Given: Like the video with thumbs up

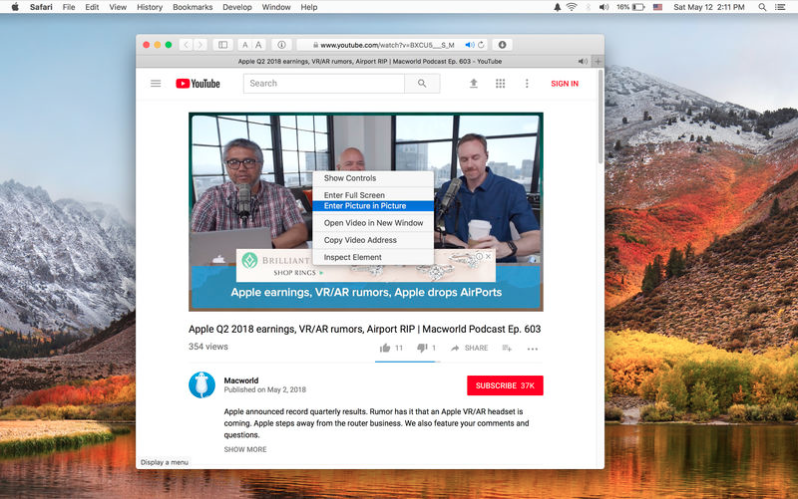Looking at the screenshot, I should tap(385, 348).
